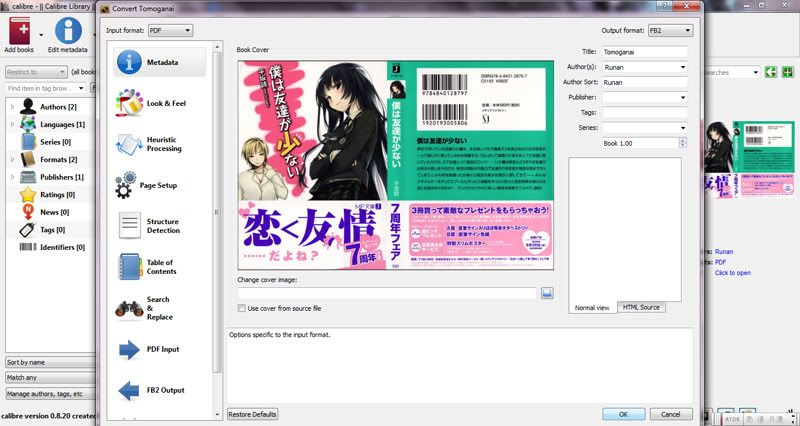Switch to Normal view tab

592,308
